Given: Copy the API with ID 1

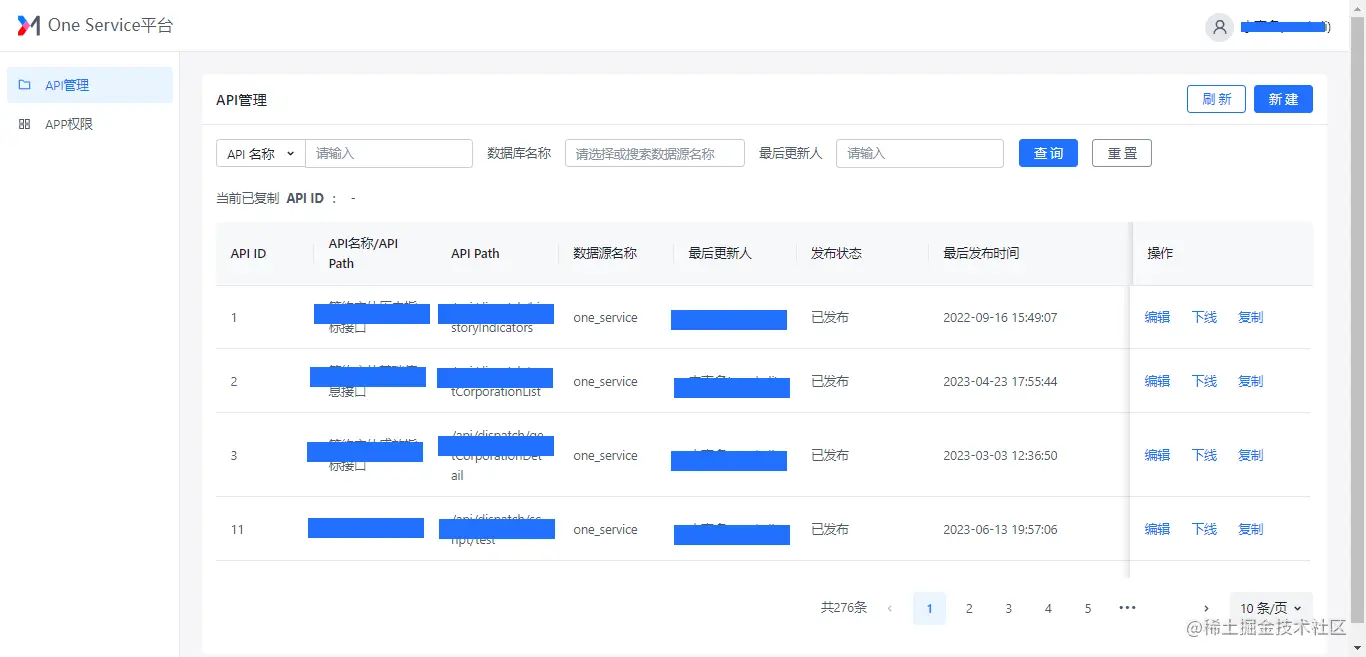Looking at the screenshot, I should [1251, 317].
